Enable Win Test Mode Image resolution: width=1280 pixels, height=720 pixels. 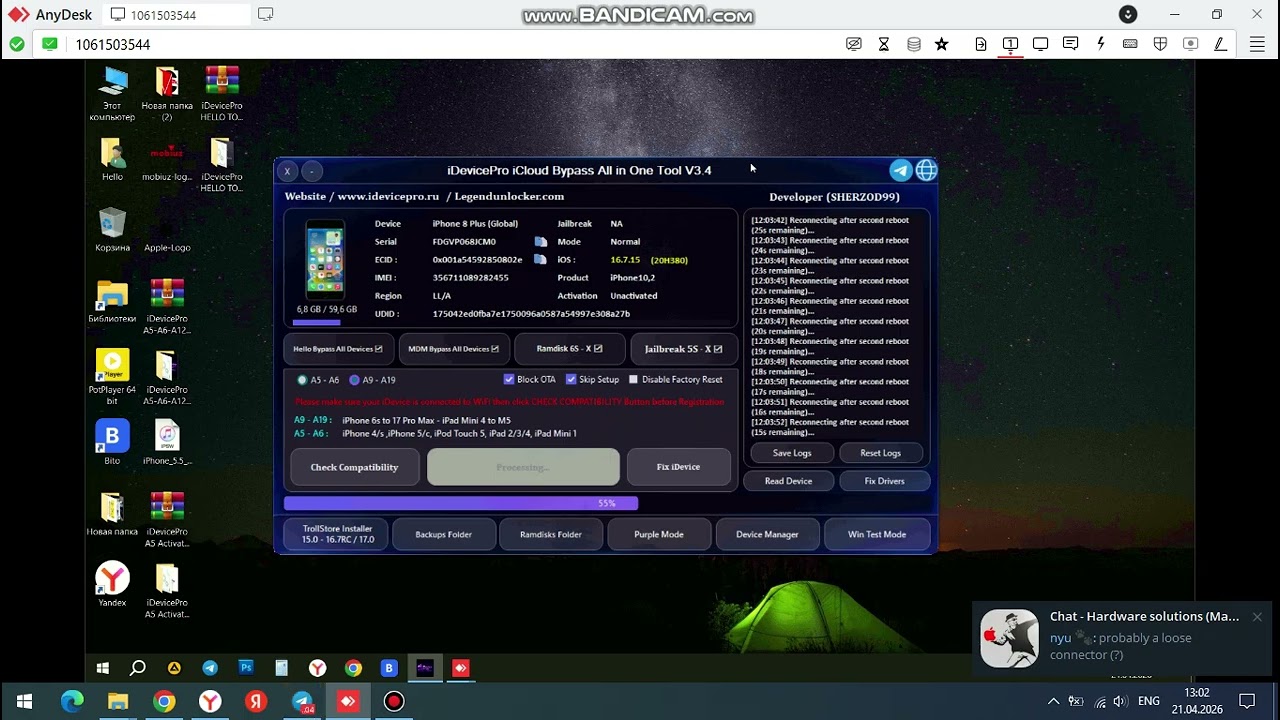[877, 534]
